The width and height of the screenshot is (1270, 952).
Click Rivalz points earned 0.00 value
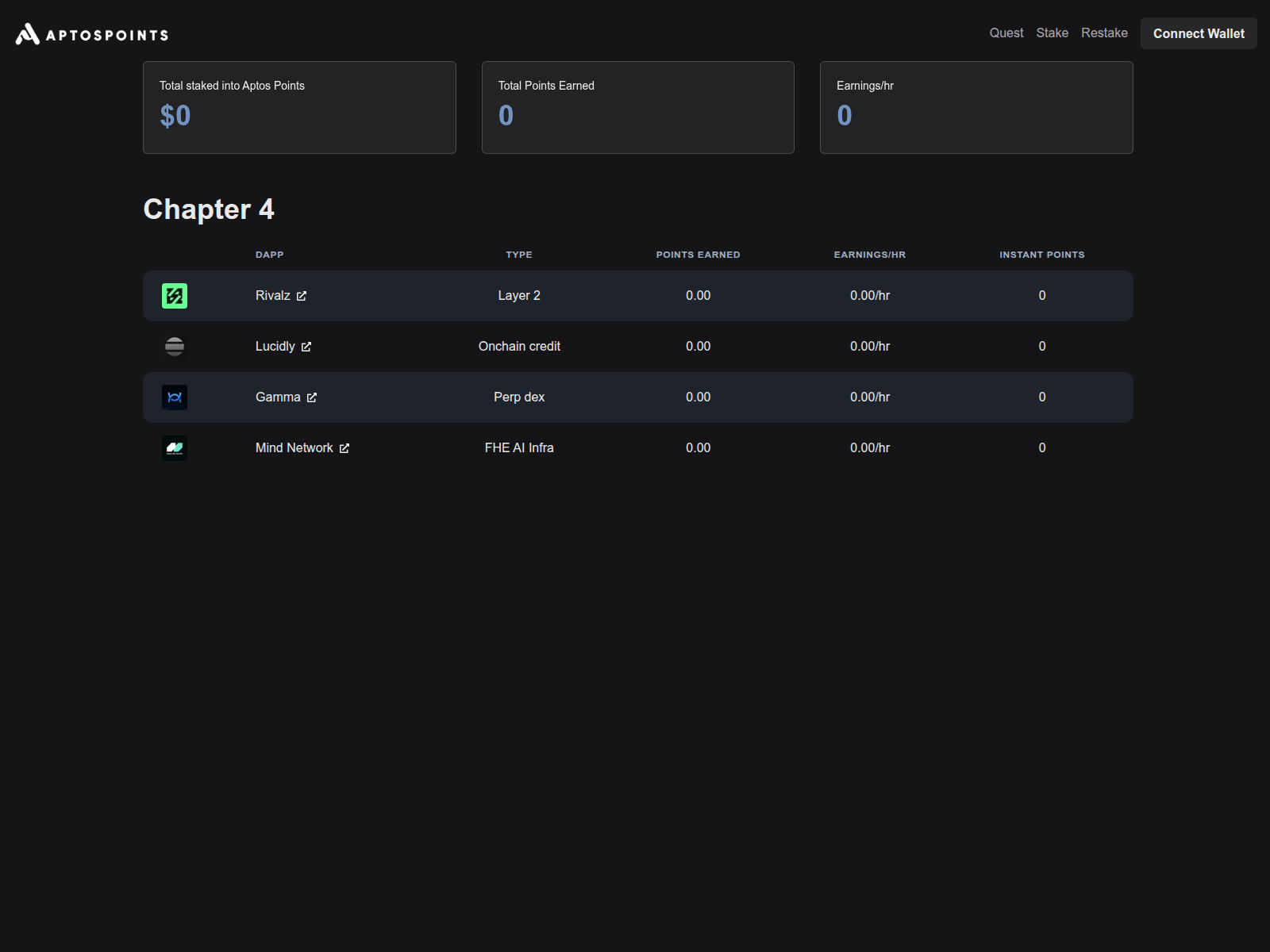pyautogui.click(x=698, y=295)
